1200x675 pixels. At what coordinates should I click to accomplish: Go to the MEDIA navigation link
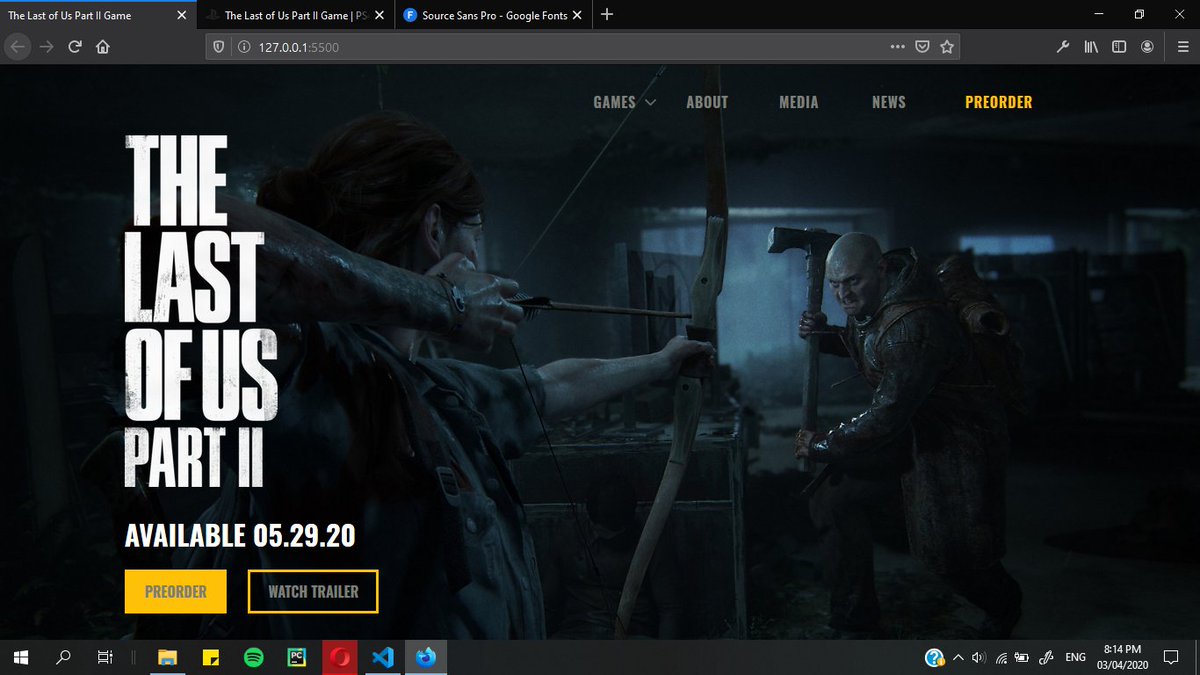tap(799, 102)
